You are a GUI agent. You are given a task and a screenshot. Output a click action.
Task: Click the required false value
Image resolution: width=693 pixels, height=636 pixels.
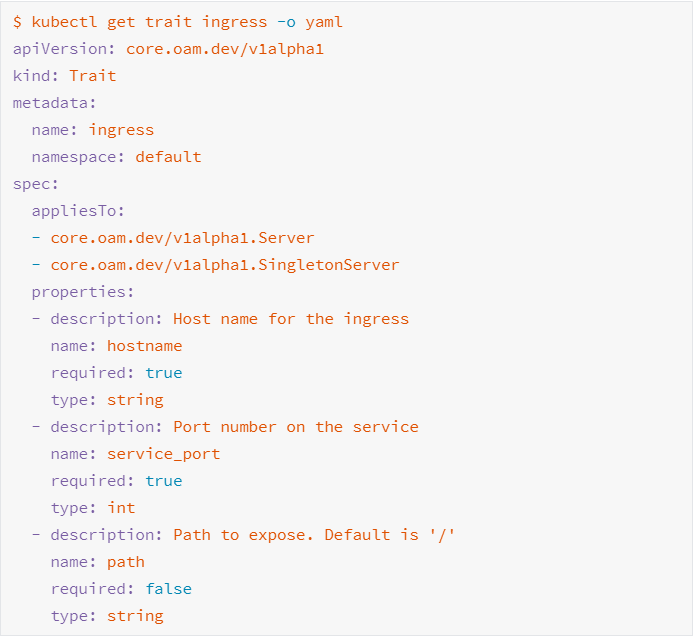pyautogui.click(x=168, y=589)
